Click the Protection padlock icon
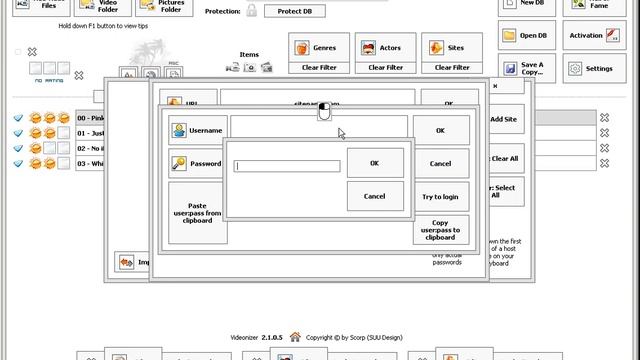640x360 pixels. coord(251,11)
